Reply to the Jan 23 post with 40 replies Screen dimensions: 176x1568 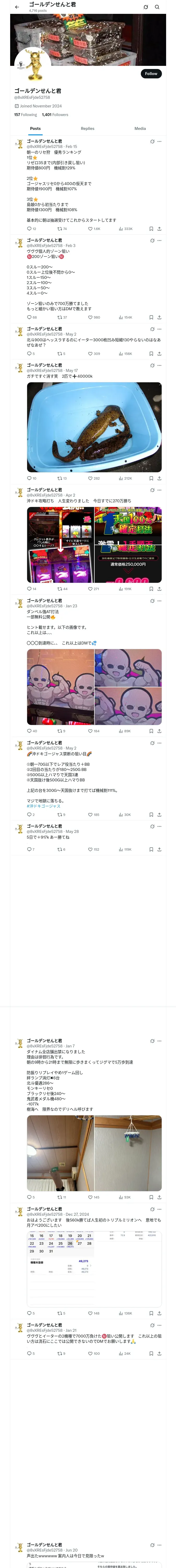[29, 731]
